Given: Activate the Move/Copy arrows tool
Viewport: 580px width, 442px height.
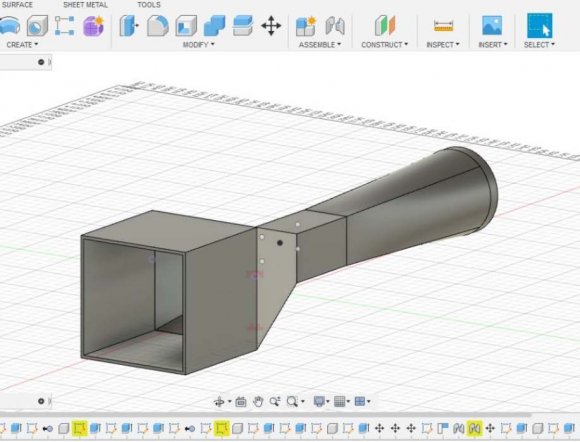Looking at the screenshot, I should tap(271, 26).
